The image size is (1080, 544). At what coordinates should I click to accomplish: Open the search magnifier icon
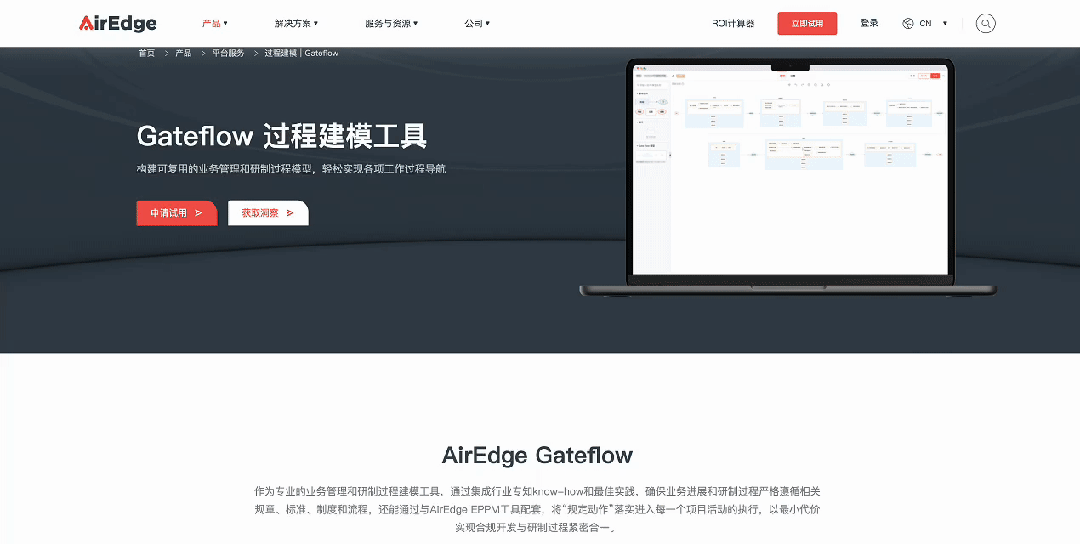986,23
